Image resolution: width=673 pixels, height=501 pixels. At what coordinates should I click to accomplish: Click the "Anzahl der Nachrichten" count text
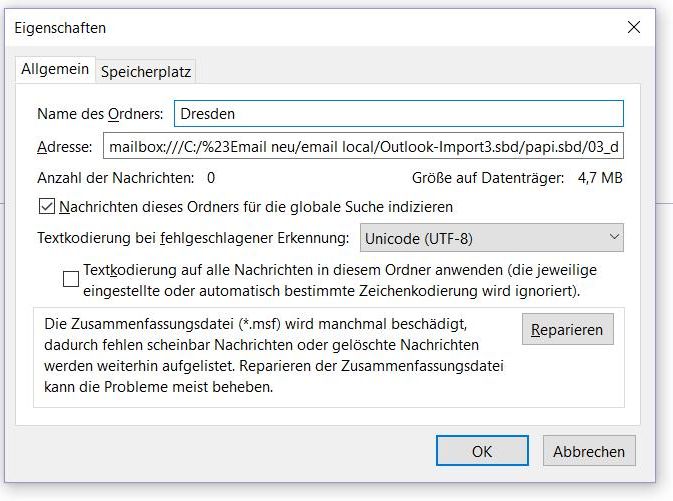125,178
